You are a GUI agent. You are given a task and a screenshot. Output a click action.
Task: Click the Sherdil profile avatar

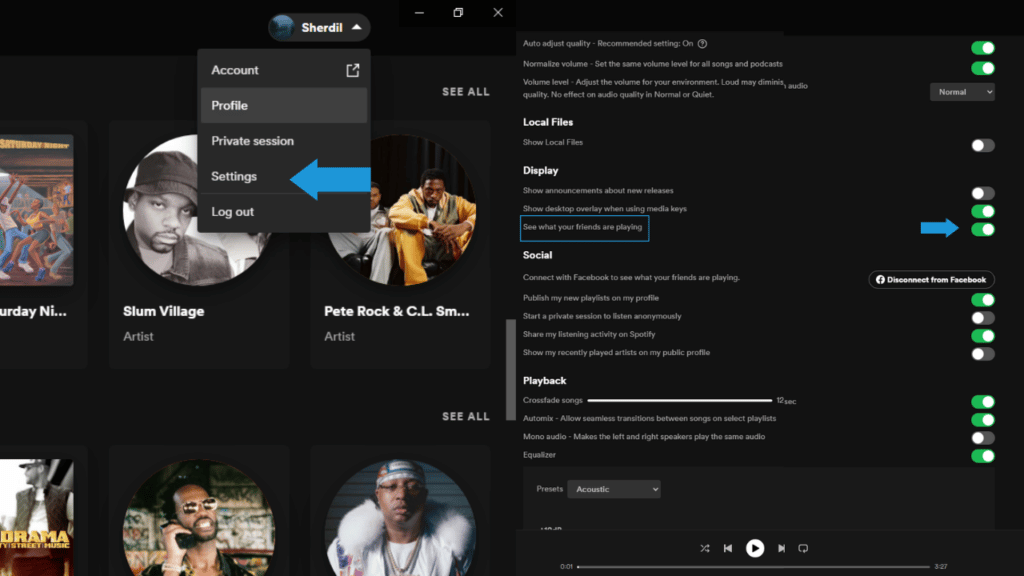(282, 27)
